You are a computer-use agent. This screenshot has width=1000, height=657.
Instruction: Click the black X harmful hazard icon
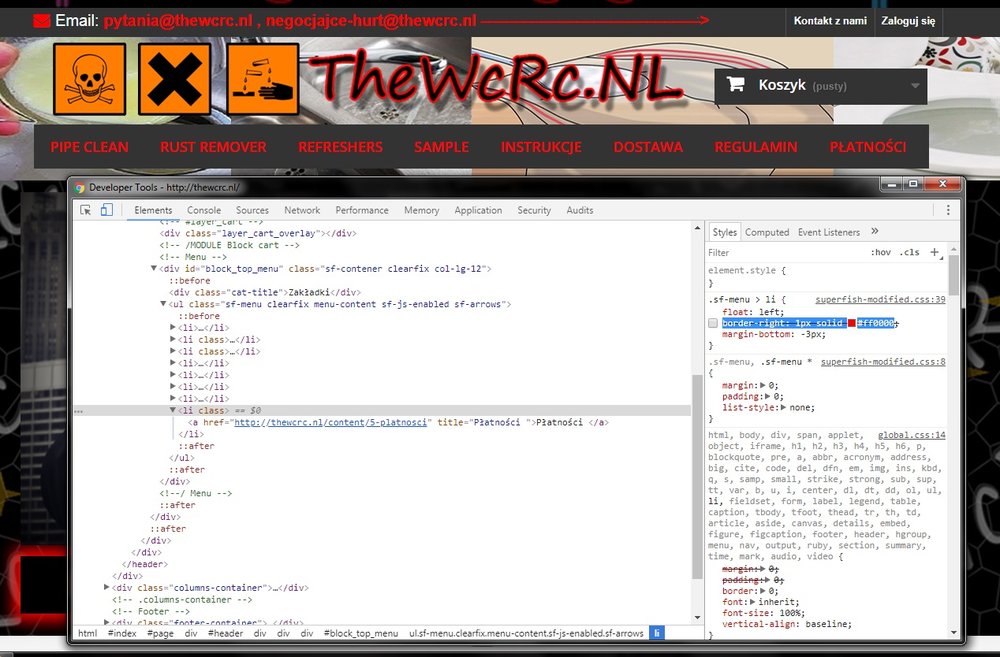click(174, 79)
